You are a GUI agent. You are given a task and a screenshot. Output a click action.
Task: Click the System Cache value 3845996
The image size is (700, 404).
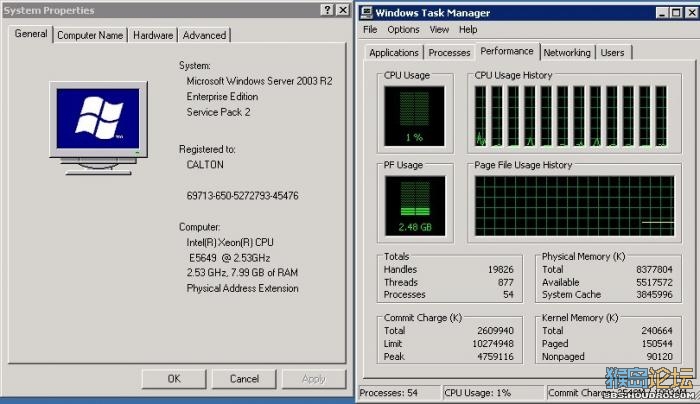tap(654, 295)
